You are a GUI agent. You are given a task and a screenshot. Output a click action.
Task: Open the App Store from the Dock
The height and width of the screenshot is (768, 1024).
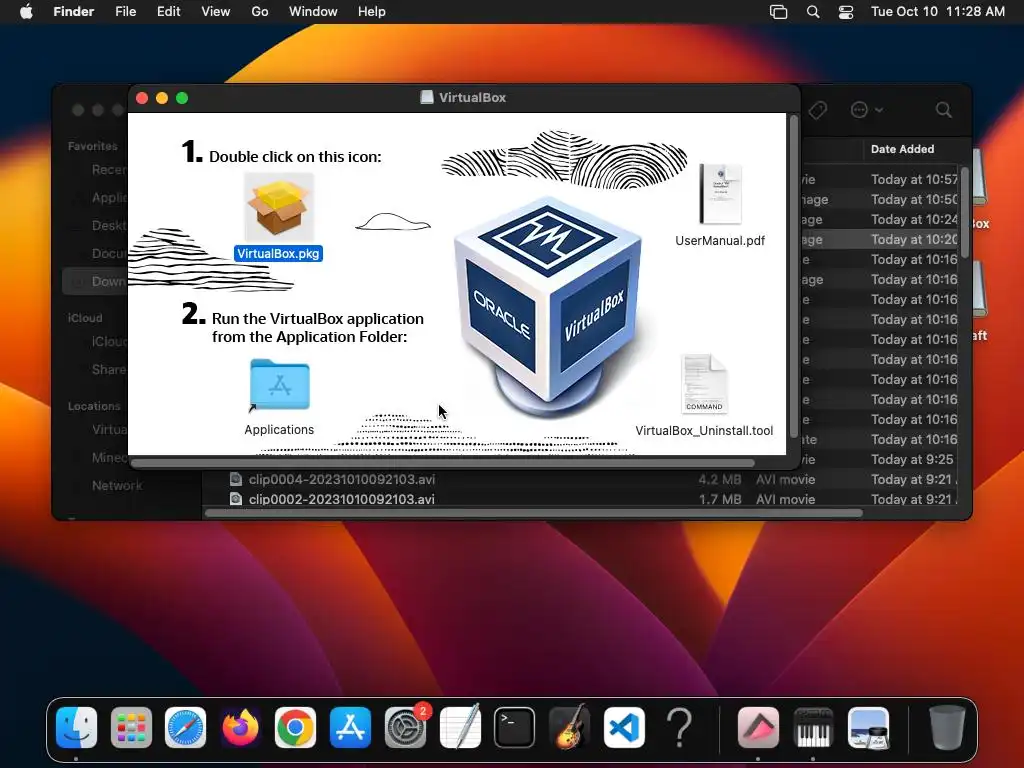point(350,728)
